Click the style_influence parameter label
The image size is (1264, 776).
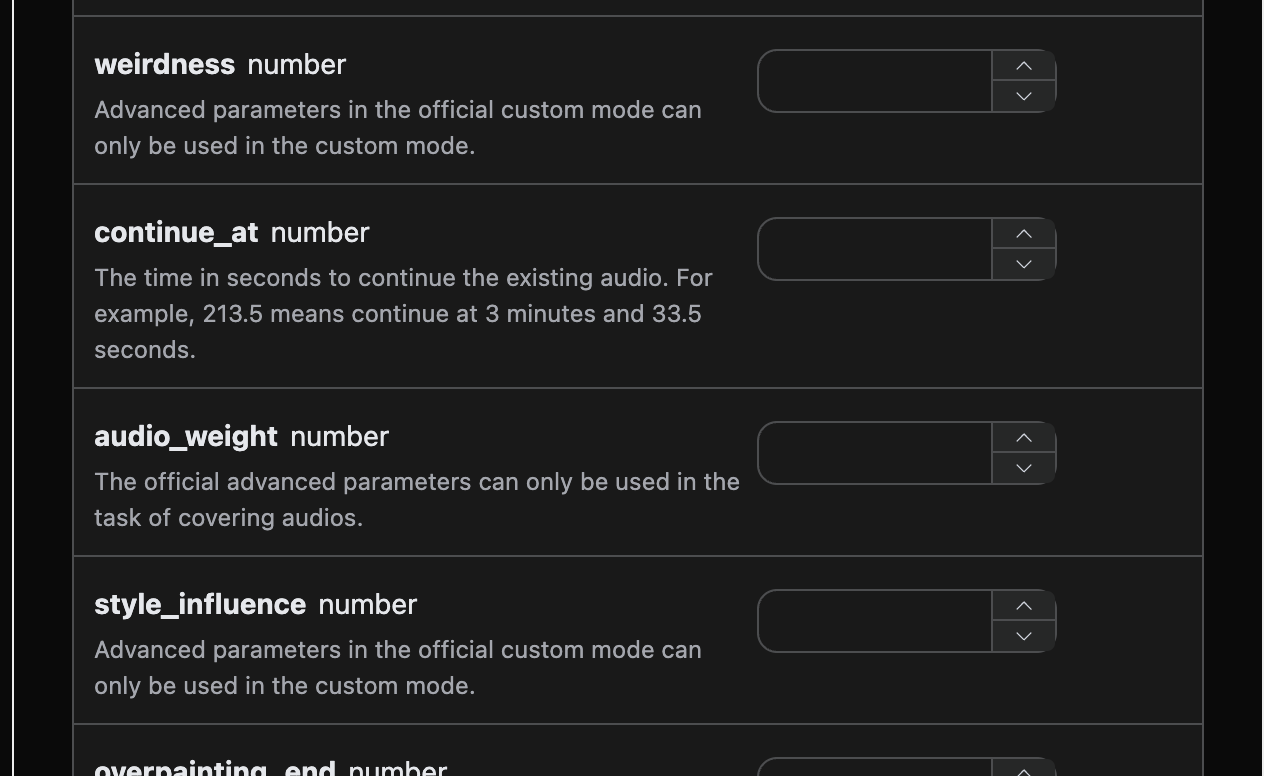point(200,605)
